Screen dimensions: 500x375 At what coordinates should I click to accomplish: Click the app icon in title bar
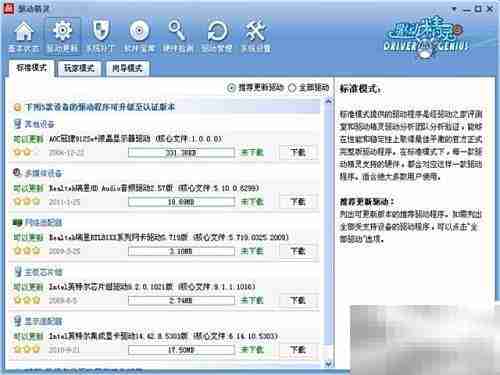pyautogui.click(x=8, y=8)
